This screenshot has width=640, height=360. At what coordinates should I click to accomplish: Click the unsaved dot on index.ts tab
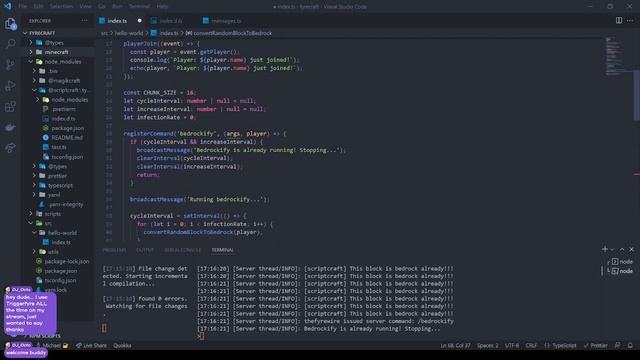(140, 20)
